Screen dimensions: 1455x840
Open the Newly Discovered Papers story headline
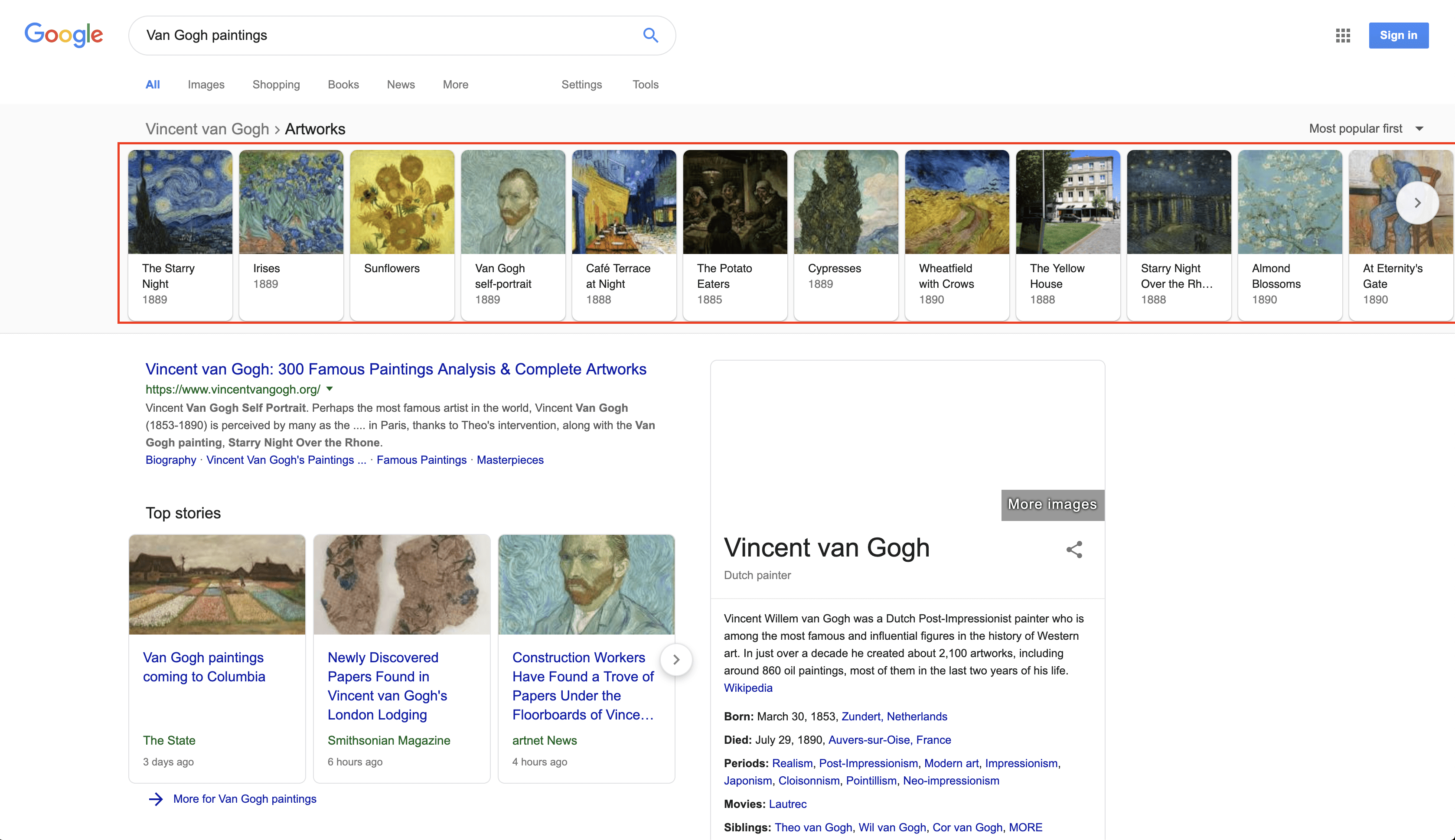click(387, 686)
